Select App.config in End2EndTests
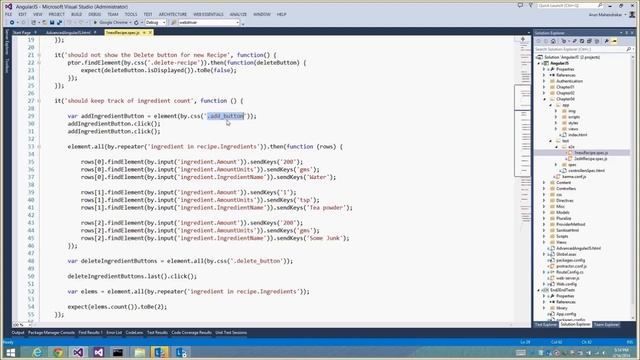The width and height of the screenshot is (640, 360). coord(566,314)
